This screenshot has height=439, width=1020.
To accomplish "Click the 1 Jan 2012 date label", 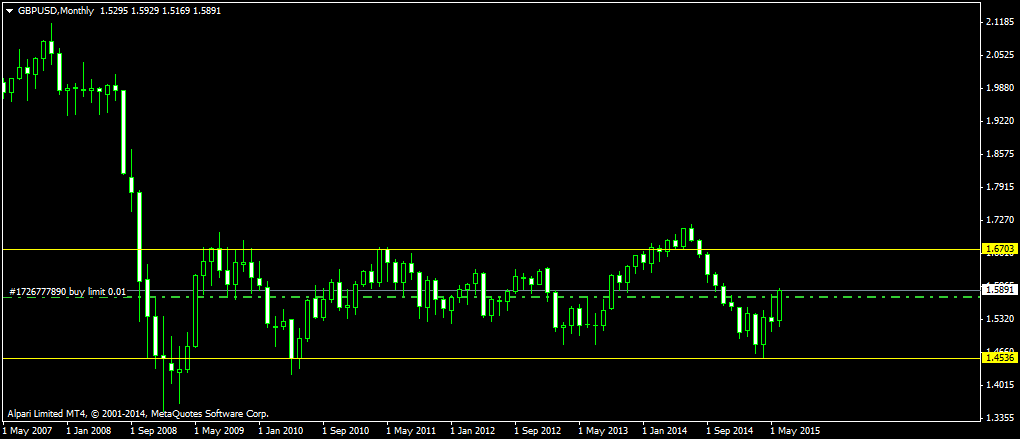I will (475, 431).
